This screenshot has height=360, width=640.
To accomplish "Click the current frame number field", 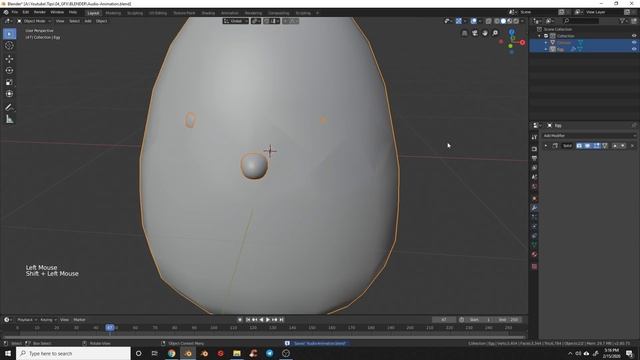I will [444, 320].
